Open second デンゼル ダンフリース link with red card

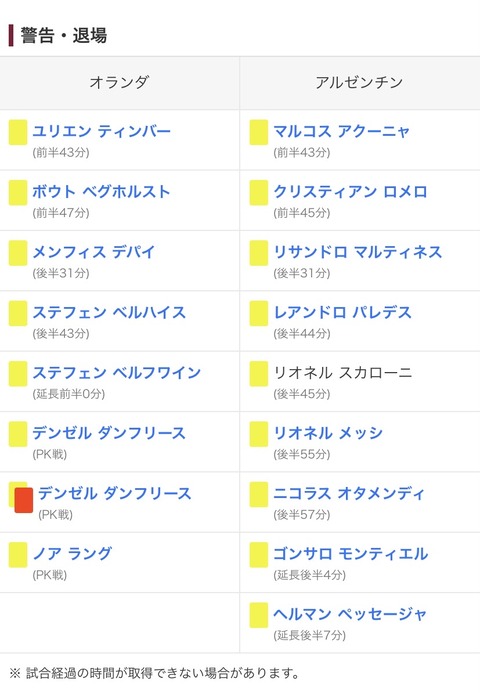114,493
